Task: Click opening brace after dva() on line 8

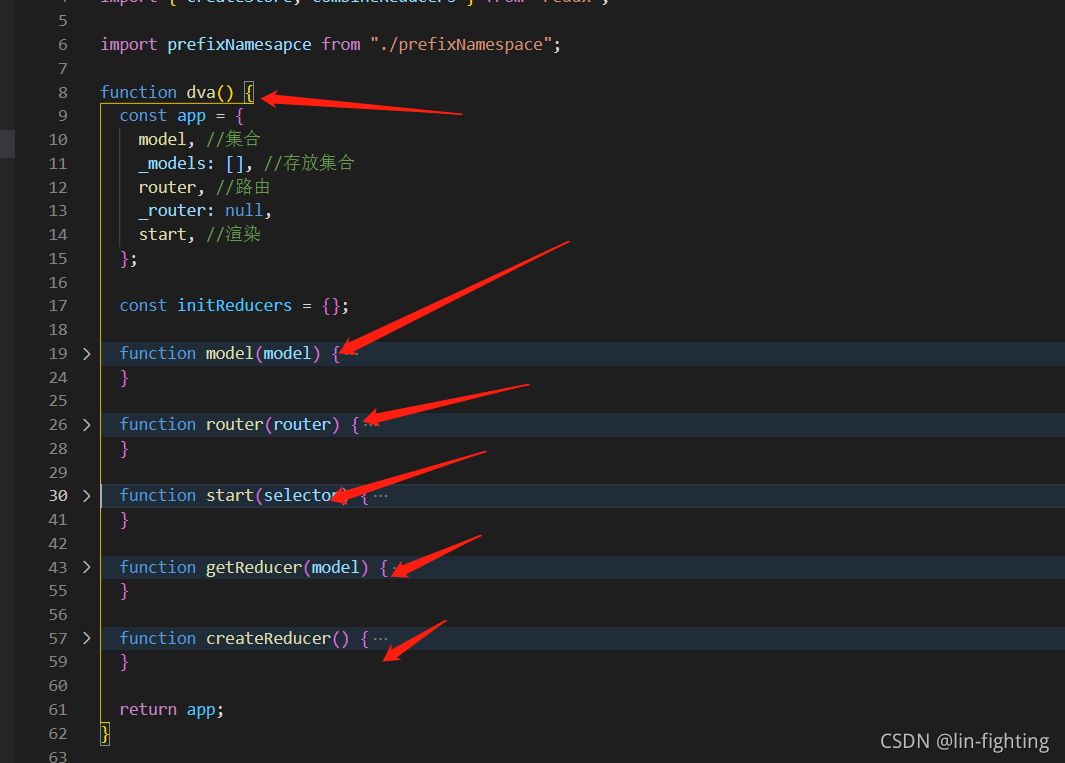Action: pos(249,92)
